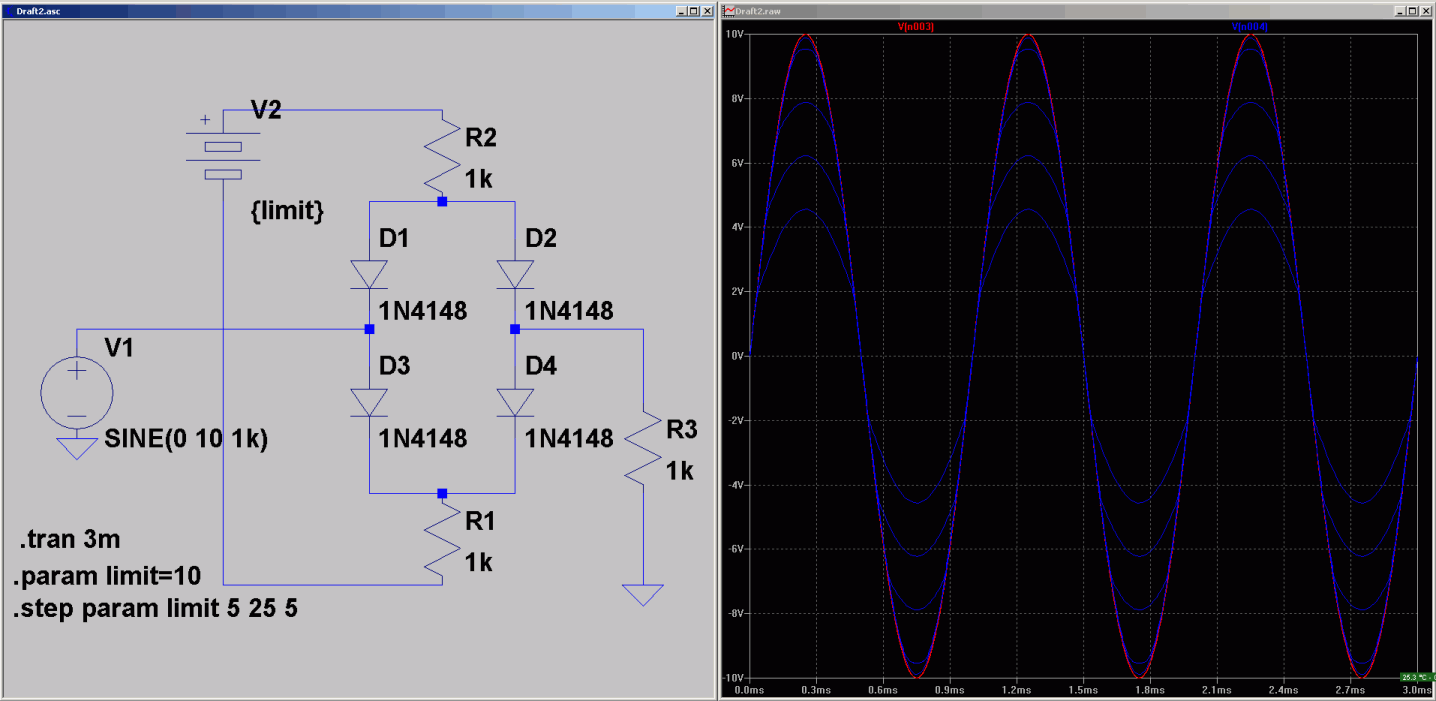Click the red V(n003) trace label

tap(915, 27)
